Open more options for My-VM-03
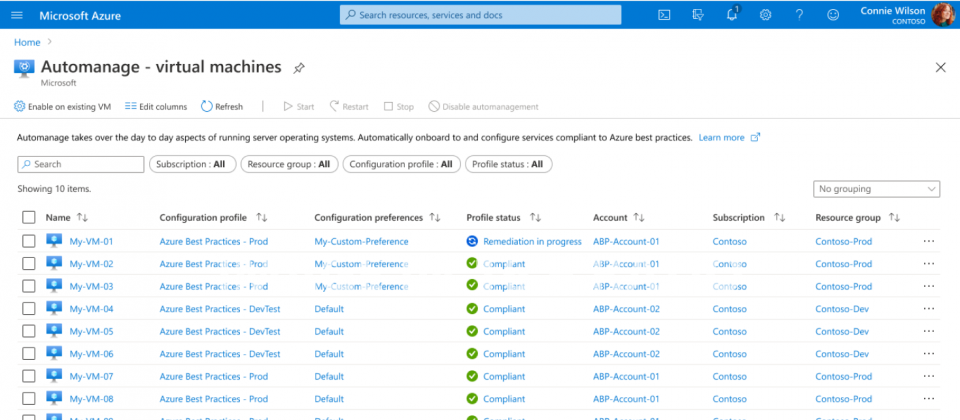960x420 pixels. (x=928, y=286)
